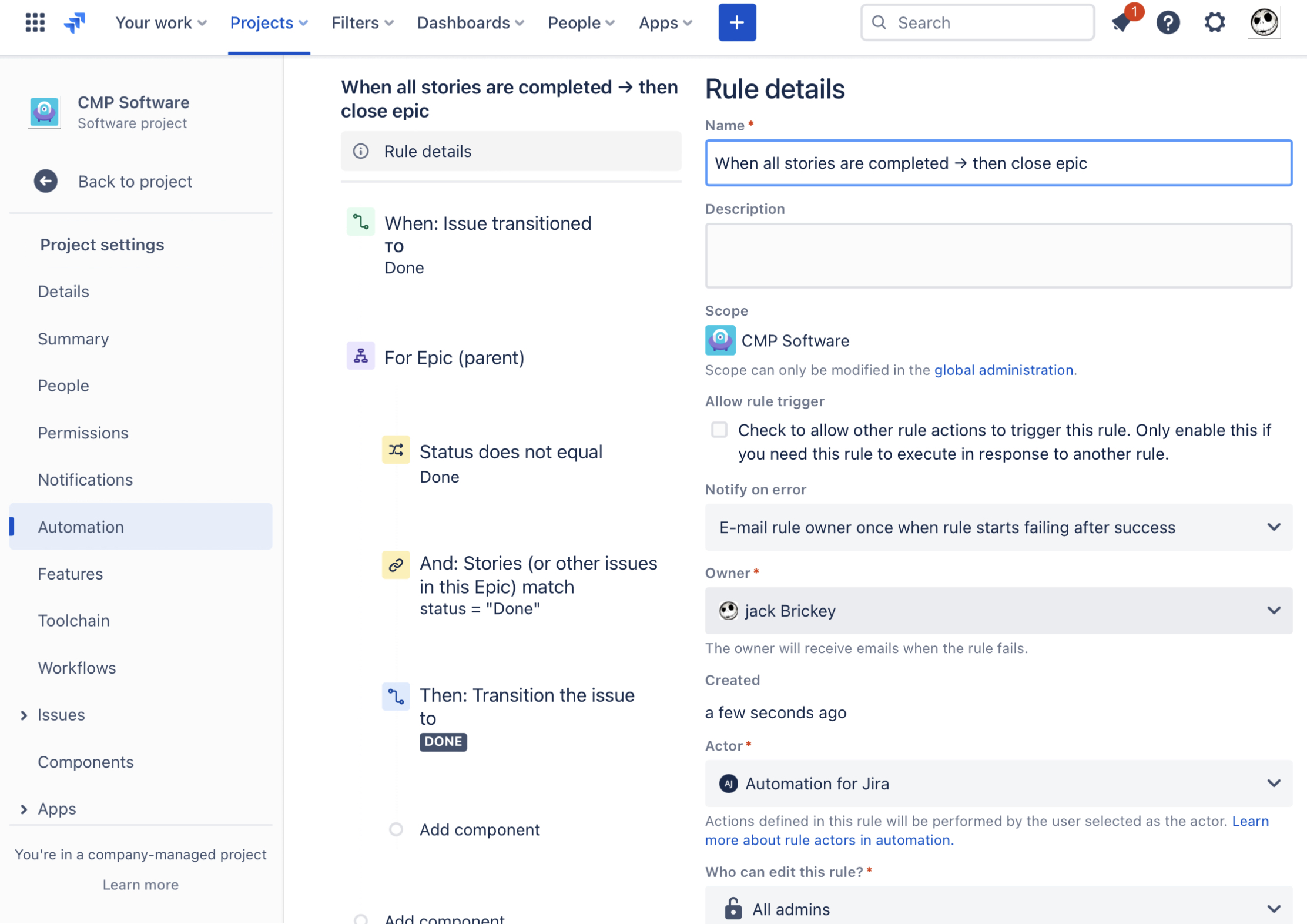Open the Dashboards menu
The height and width of the screenshot is (924, 1307).
tap(470, 22)
